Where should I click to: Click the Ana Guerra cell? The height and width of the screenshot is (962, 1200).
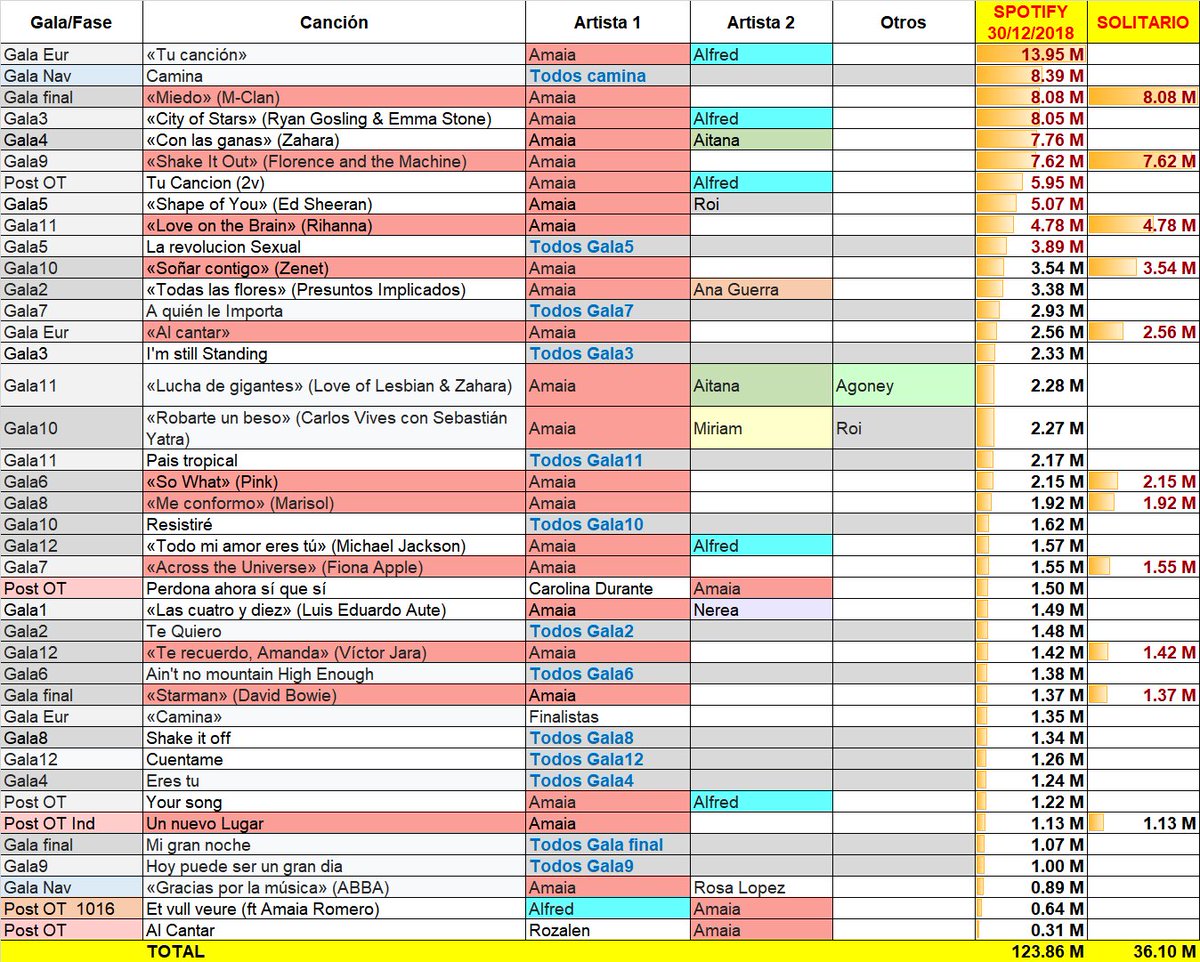[x=761, y=290]
